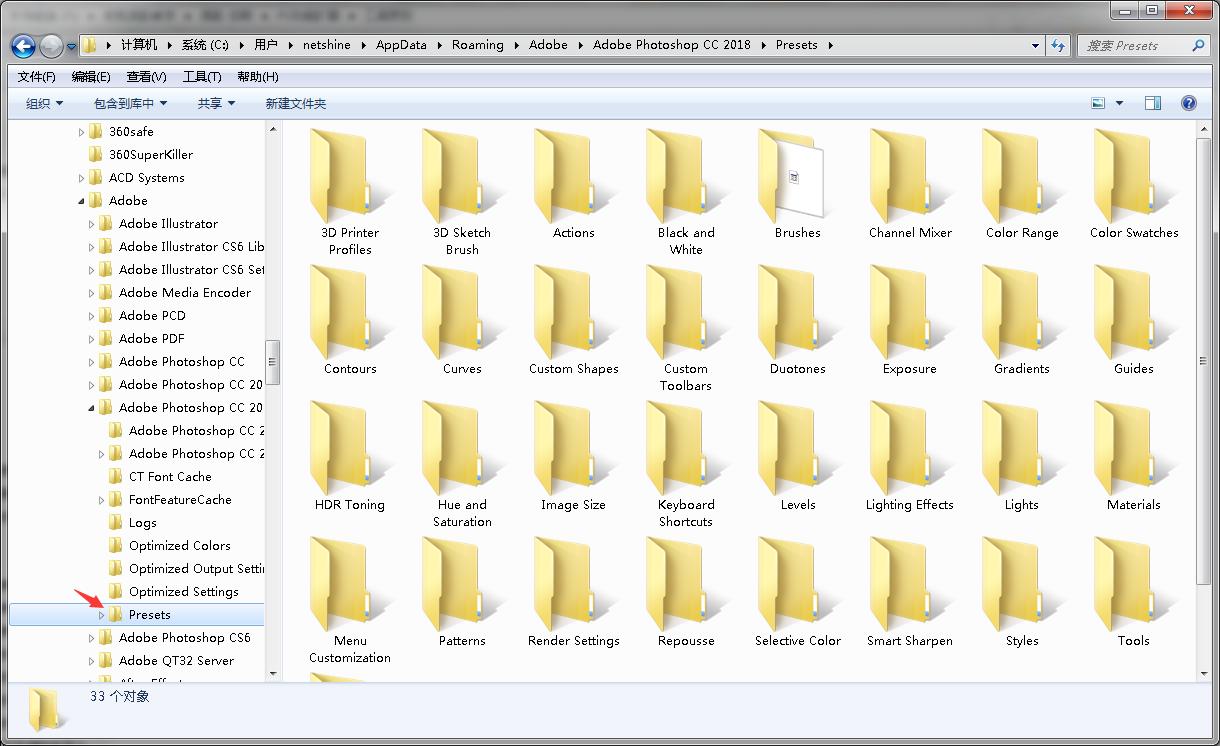Click the search Presets input field

tap(1135, 45)
